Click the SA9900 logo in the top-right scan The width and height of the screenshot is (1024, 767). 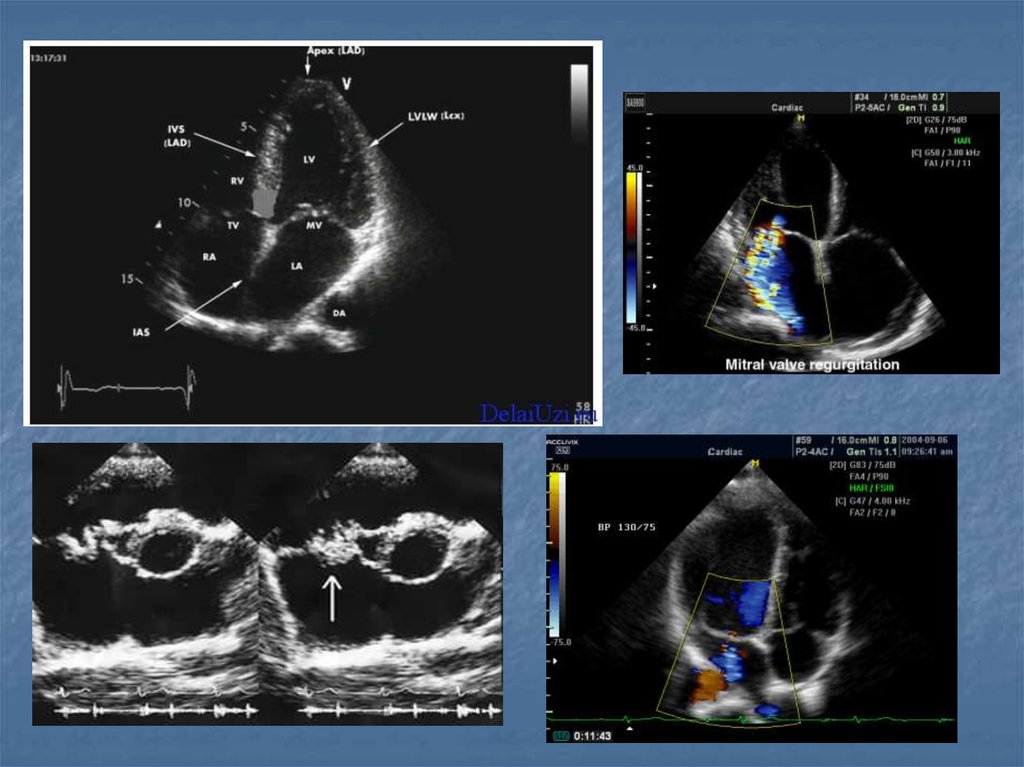[x=635, y=102]
